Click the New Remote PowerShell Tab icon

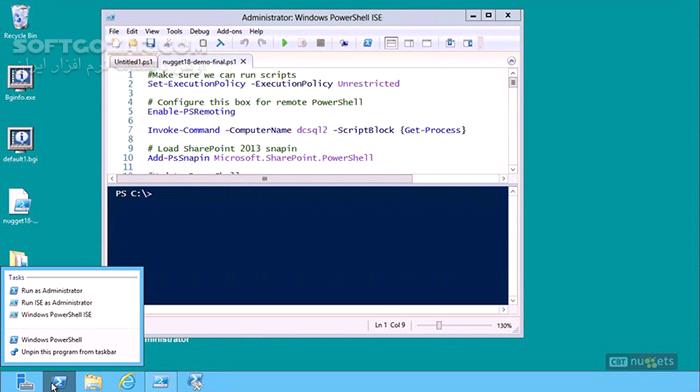pyautogui.click(x=344, y=43)
